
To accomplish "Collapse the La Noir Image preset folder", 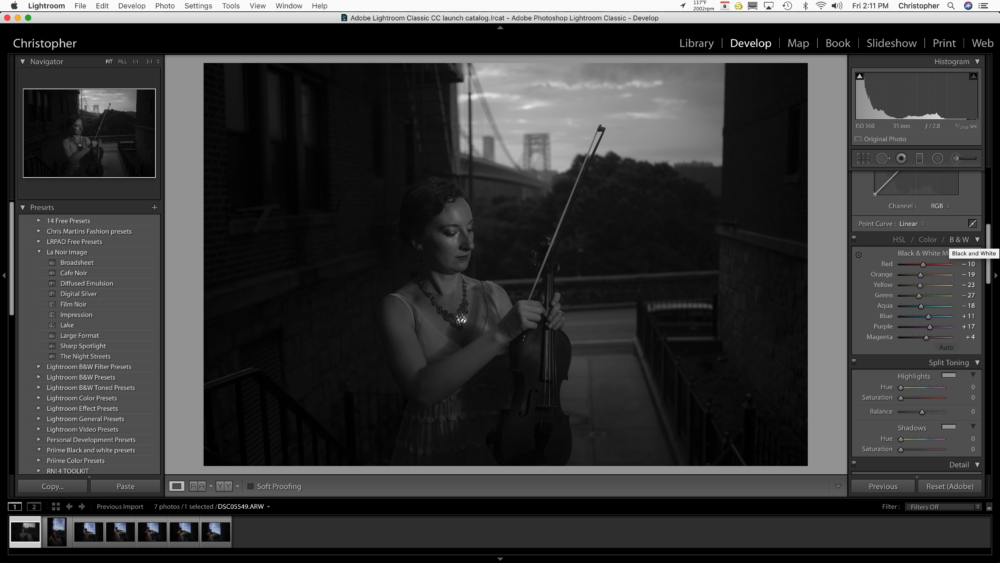I will click(39, 252).
